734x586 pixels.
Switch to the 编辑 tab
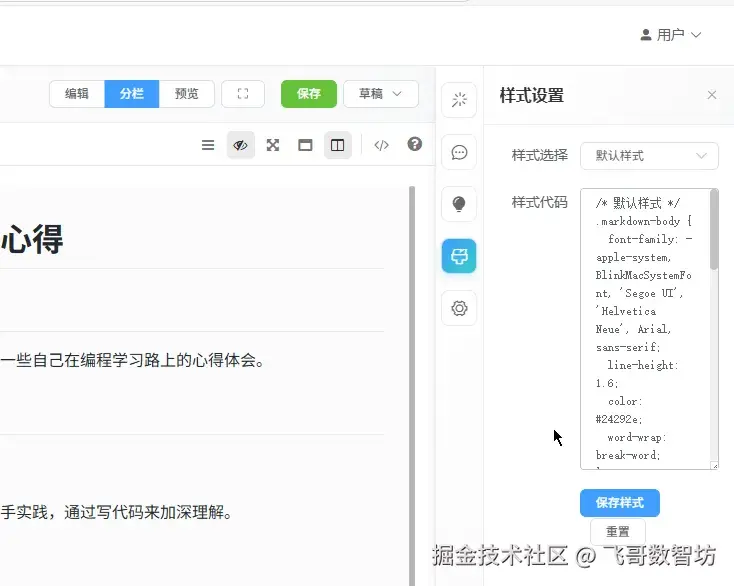click(77, 94)
